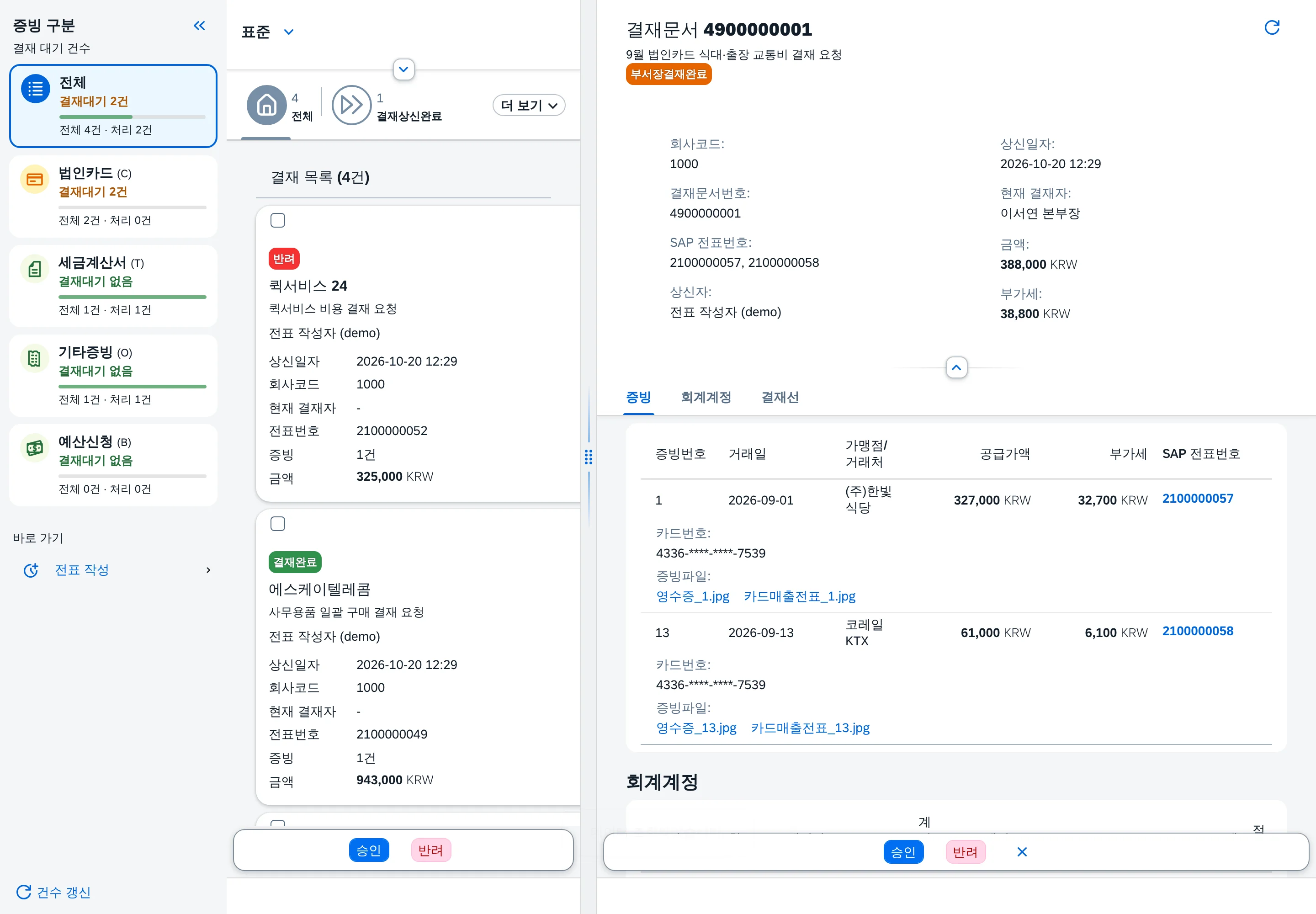The image size is (1316, 914).
Task: Open attachment 카드매출전표_13.jpg
Action: [x=810, y=728]
